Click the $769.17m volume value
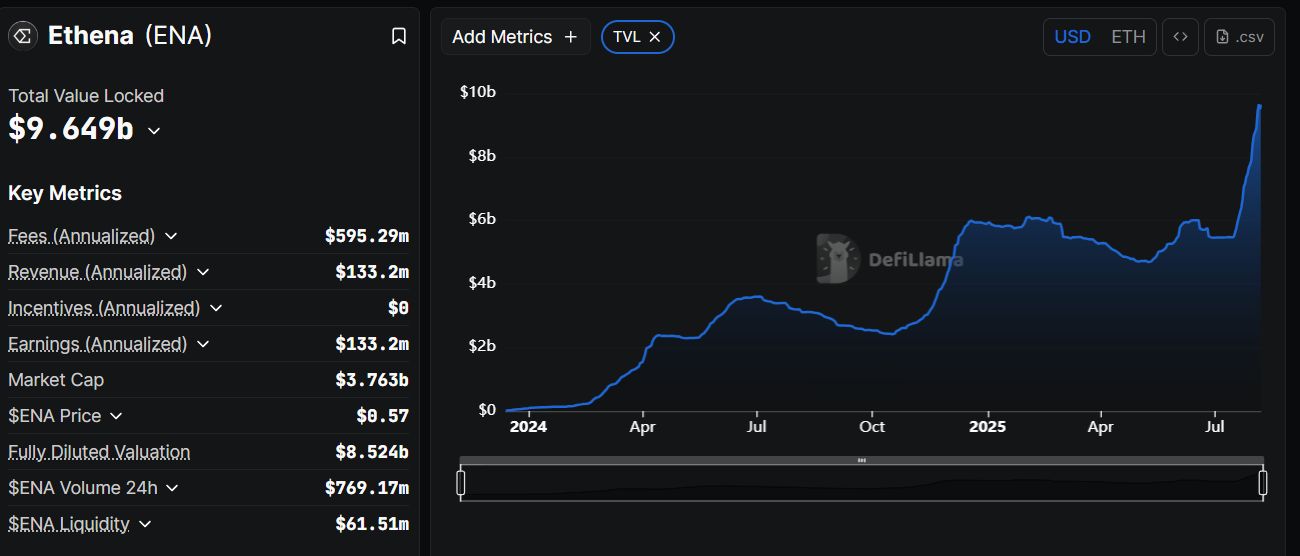The width and height of the screenshot is (1300, 556). tap(367, 488)
